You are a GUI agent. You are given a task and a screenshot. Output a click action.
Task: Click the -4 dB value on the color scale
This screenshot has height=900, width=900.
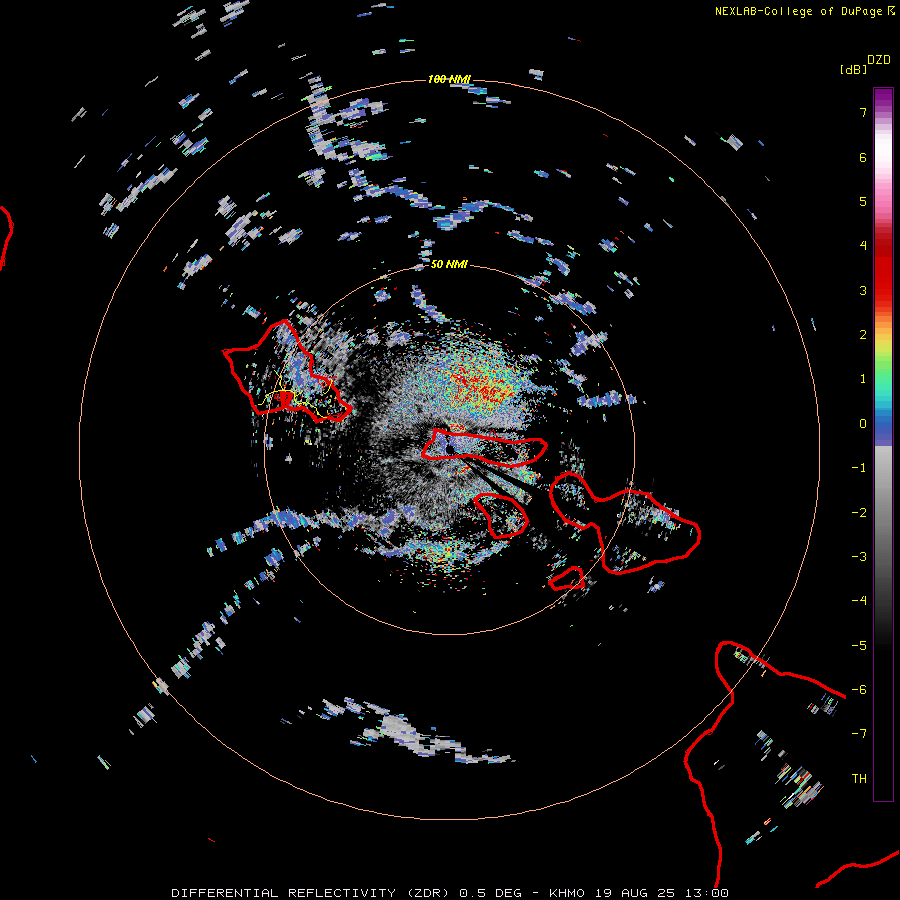(x=859, y=601)
